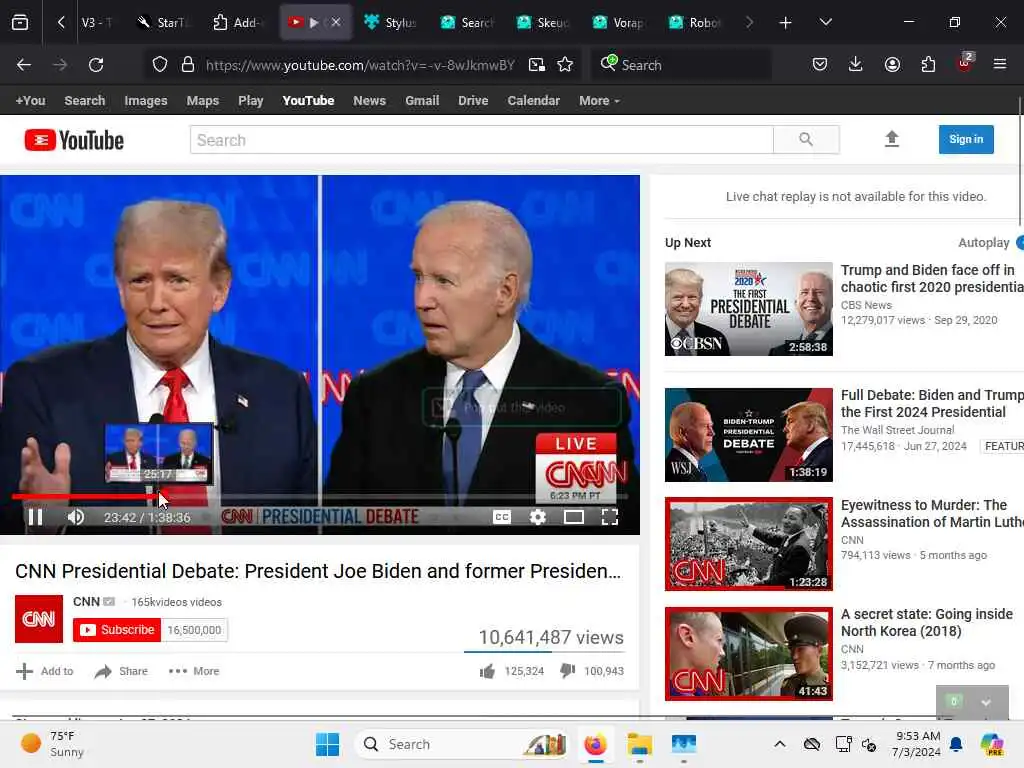1024x768 pixels.
Task: Switch to the Vorap tab
Action: point(620,22)
